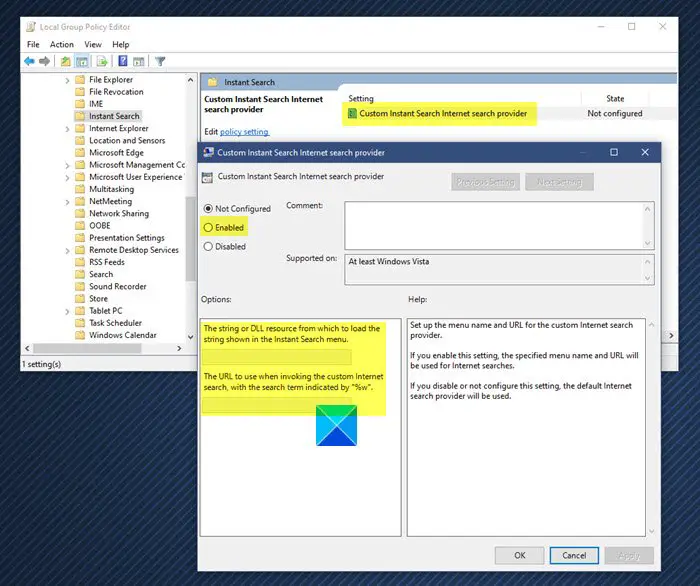Maximize the policy setting dialog
This screenshot has height=586, width=700.
click(614, 152)
